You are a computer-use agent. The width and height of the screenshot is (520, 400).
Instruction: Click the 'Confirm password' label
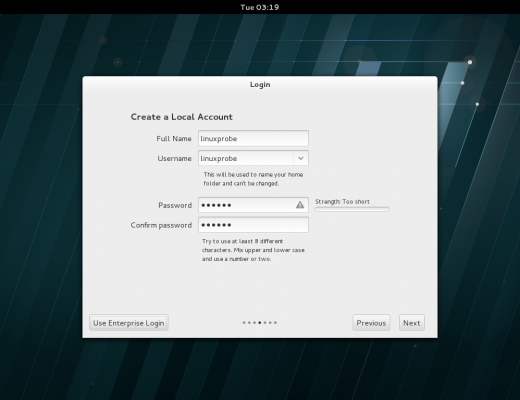pyautogui.click(x=161, y=225)
